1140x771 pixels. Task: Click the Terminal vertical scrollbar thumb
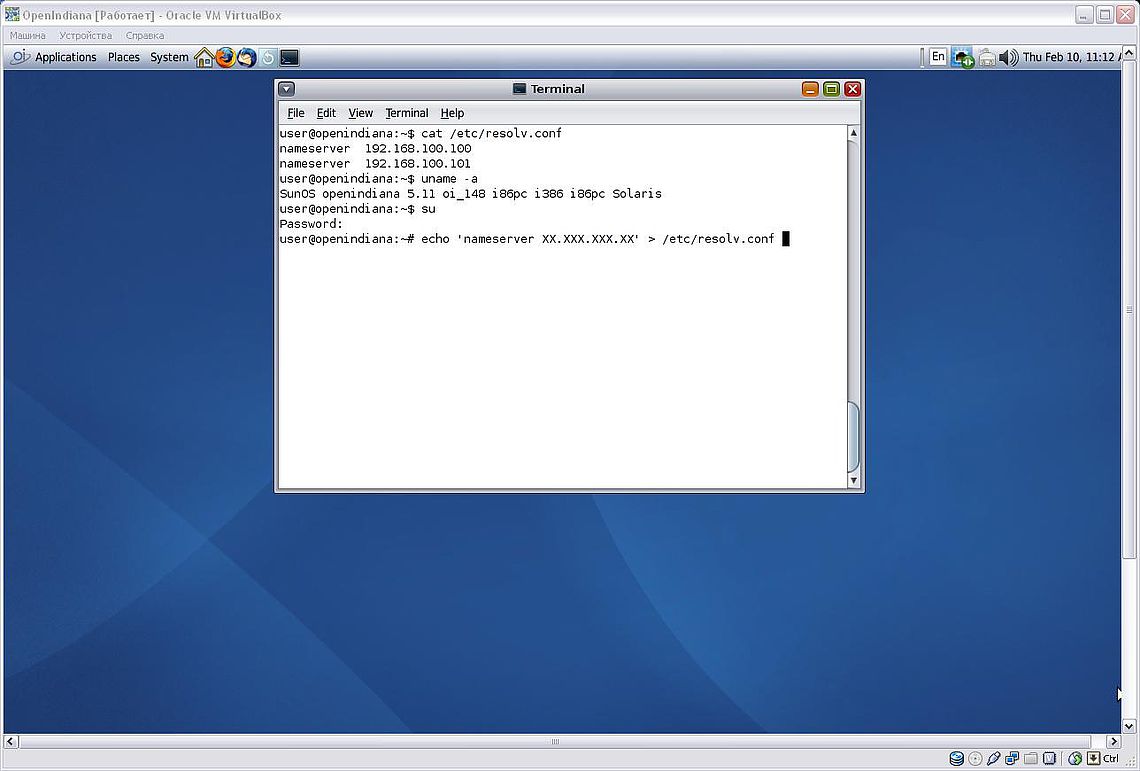coord(854,436)
